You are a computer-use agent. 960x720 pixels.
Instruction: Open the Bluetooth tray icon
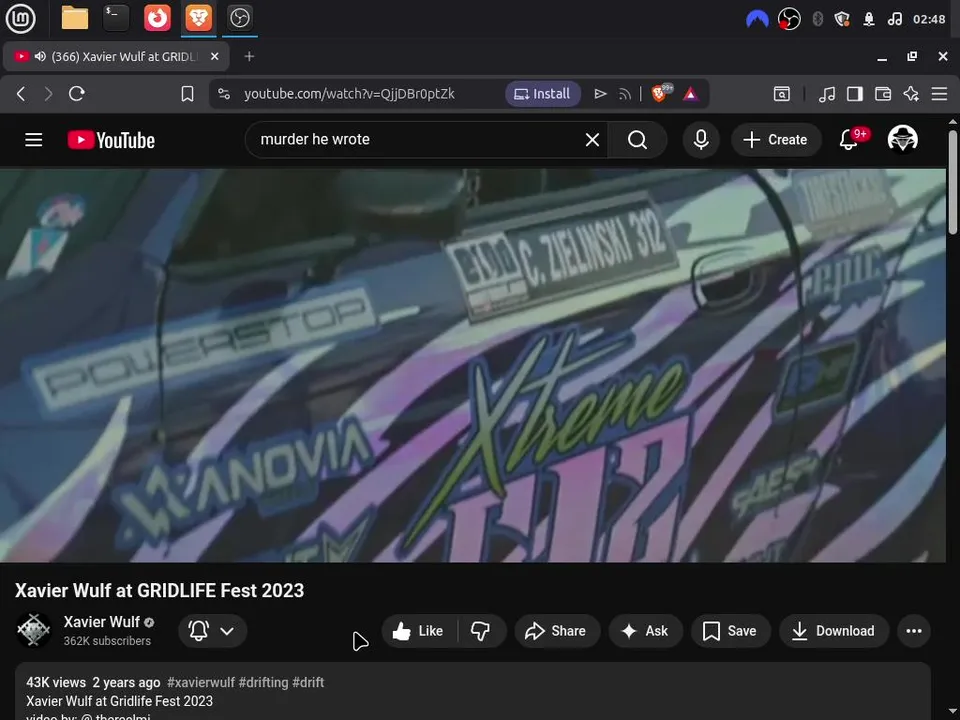click(817, 19)
